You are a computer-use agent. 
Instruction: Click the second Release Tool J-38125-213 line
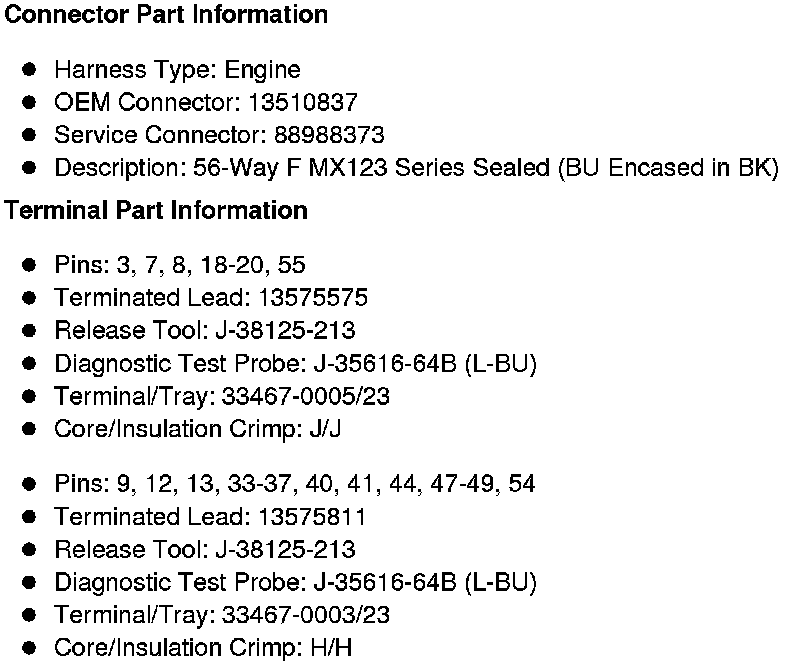point(205,549)
